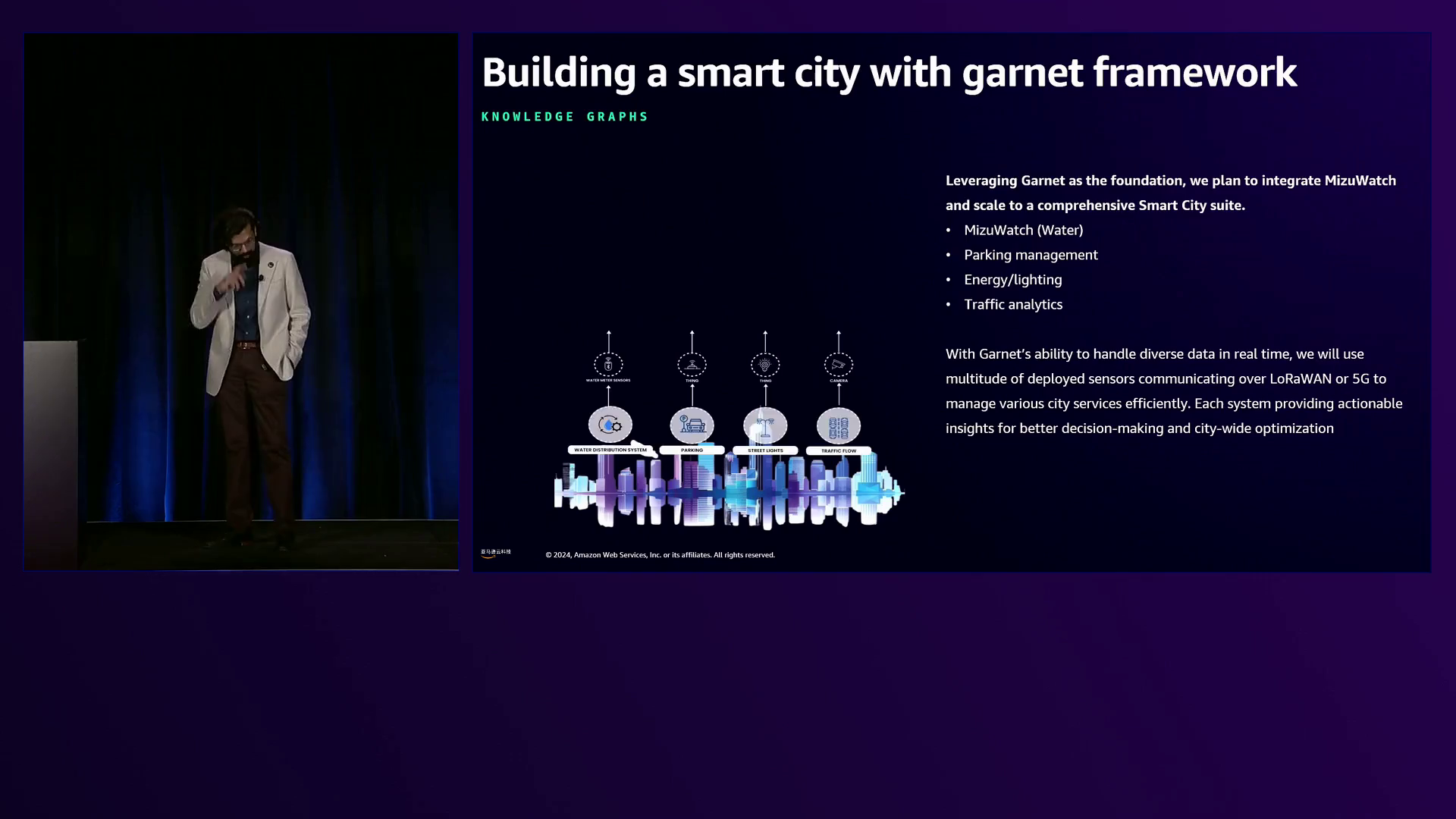Click the 'KNOWLEDGE GRAPHS' subtitle

565,117
